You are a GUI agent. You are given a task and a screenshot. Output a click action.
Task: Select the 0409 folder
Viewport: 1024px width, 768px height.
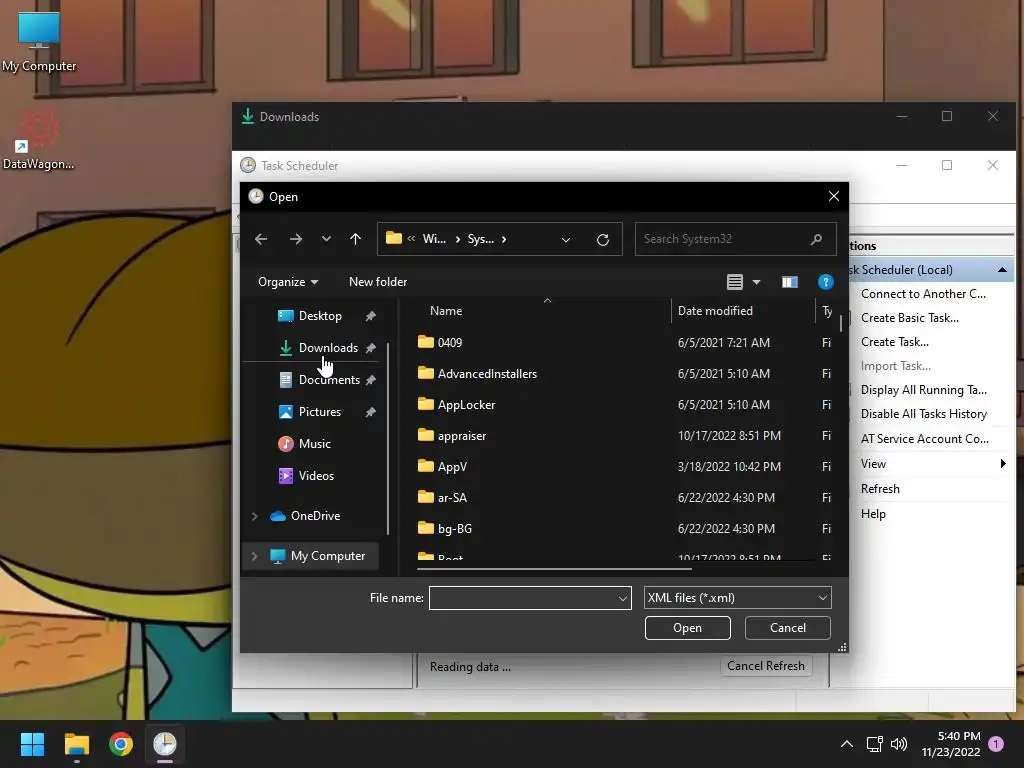(x=450, y=343)
